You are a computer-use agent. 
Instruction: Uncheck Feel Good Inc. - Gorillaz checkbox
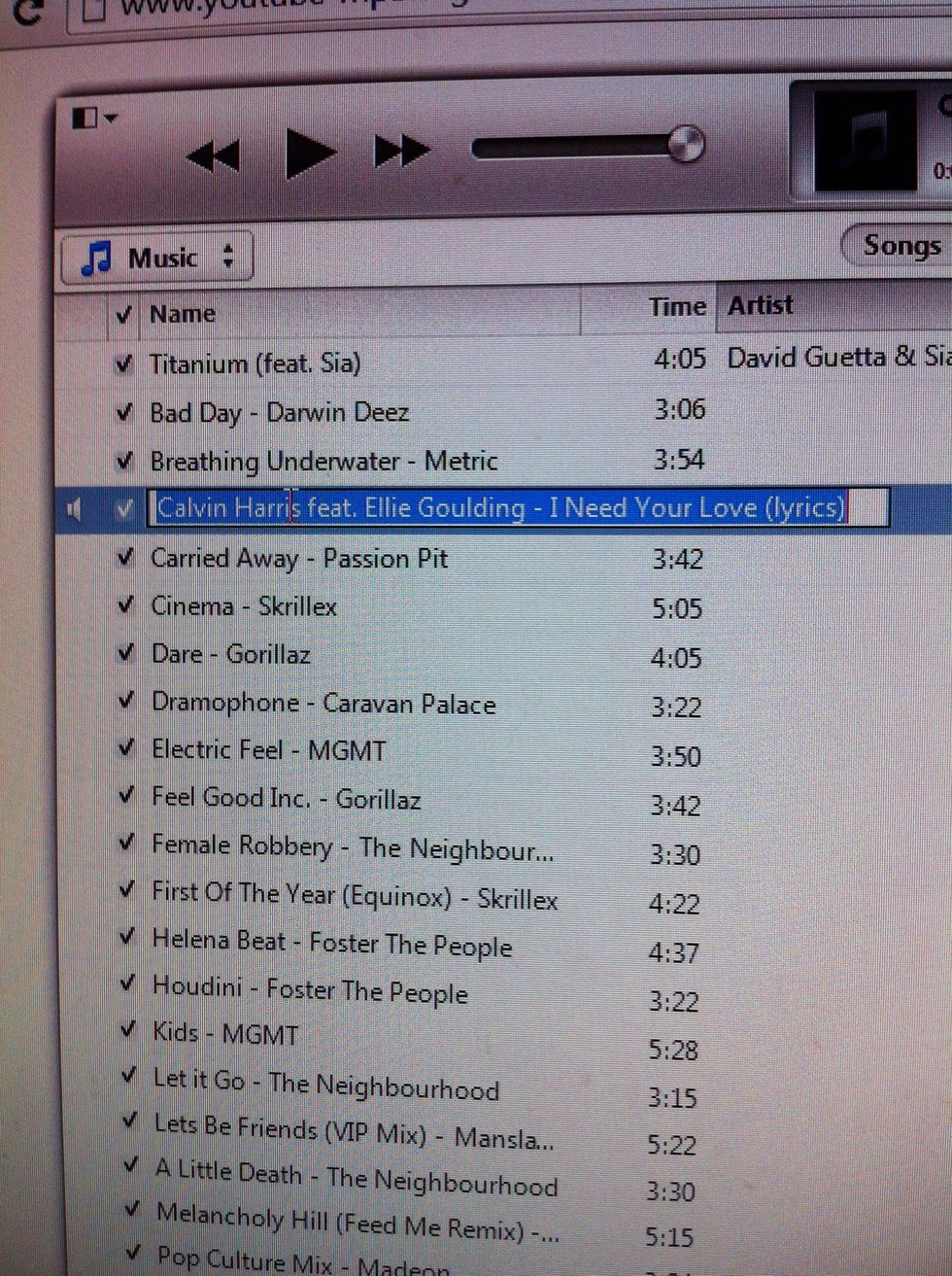coord(126,795)
